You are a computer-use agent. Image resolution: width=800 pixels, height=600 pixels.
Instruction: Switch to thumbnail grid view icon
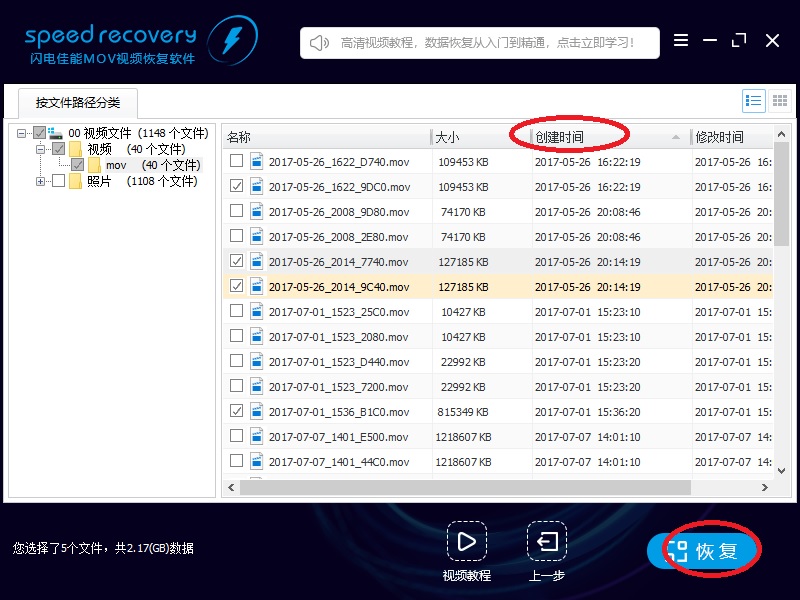tap(779, 100)
